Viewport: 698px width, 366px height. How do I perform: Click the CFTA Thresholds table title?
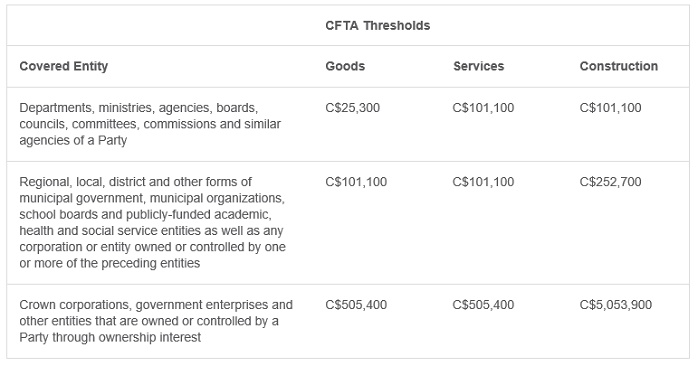tap(377, 26)
